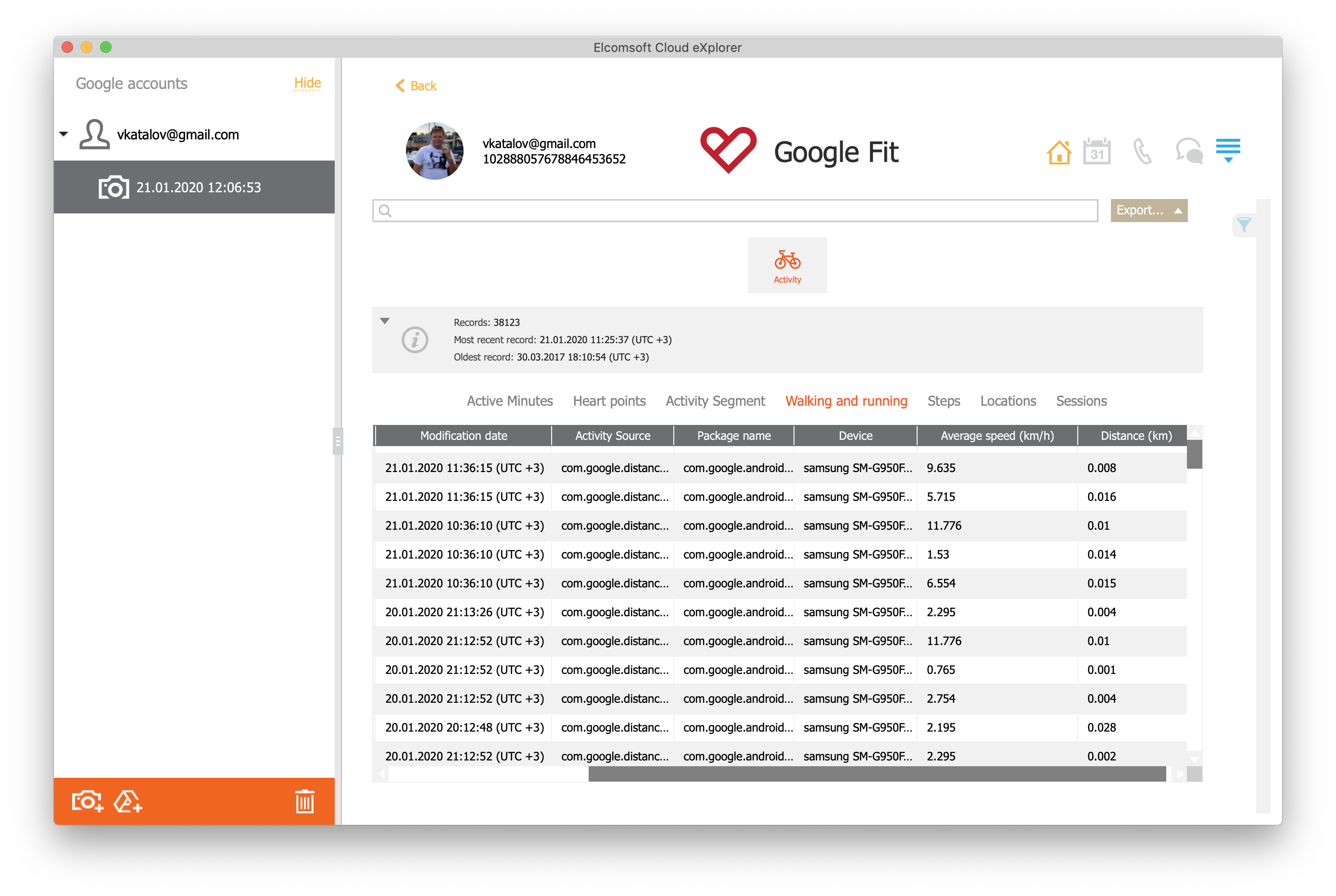Screen dimensions: 1336x896
Task: Open the Calls phone icon
Action: (x=1142, y=152)
